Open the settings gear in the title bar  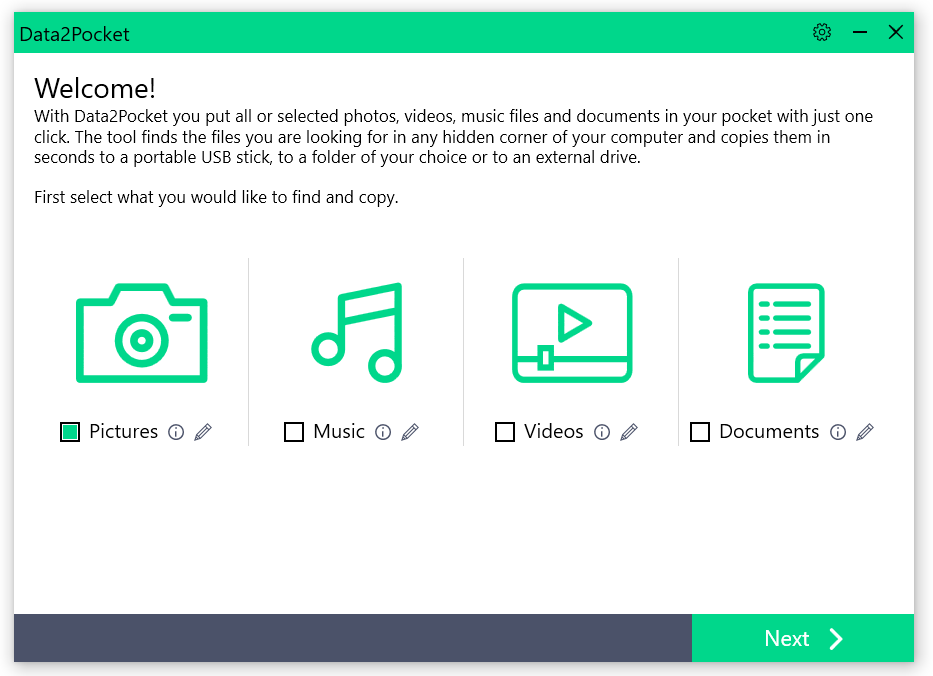coord(822,32)
